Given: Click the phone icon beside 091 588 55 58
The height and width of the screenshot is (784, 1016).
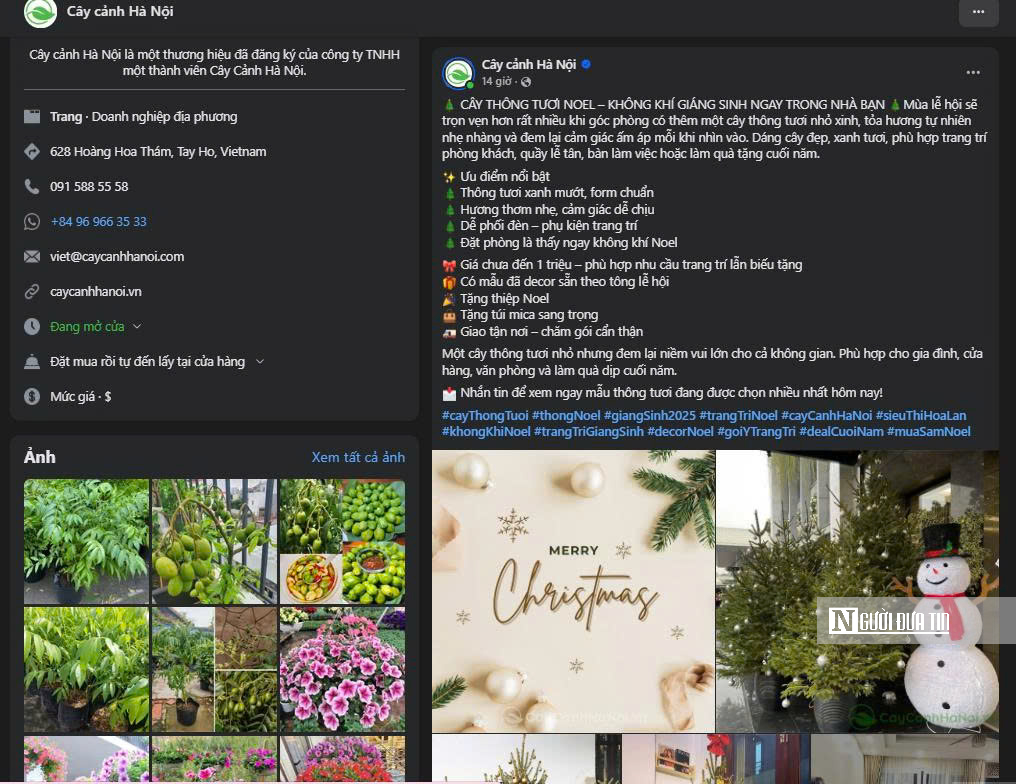Looking at the screenshot, I should [x=32, y=187].
